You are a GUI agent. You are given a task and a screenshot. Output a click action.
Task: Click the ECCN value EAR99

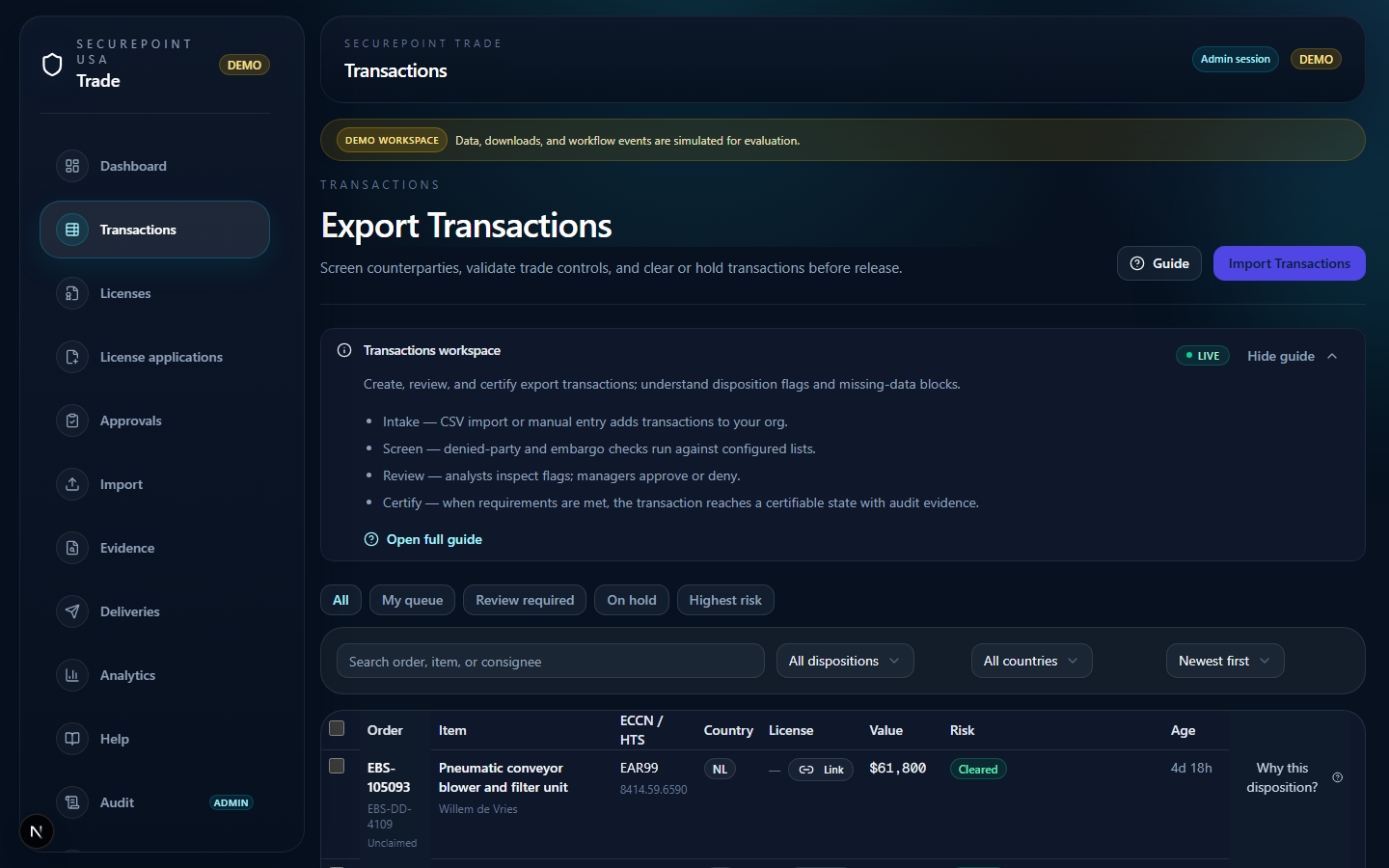coord(640,768)
